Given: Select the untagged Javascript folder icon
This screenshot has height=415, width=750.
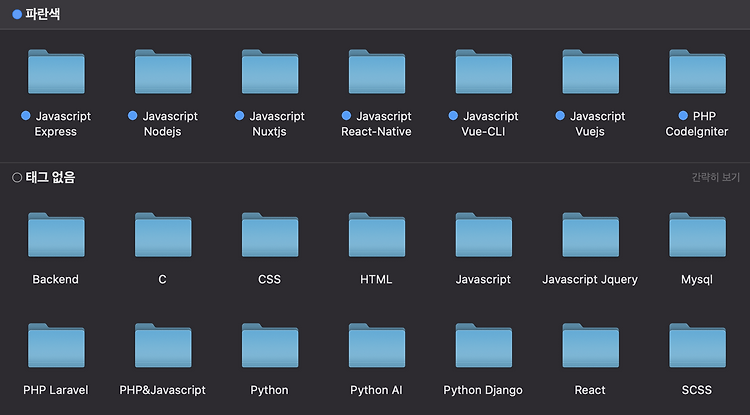Looking at the screenshot, I should [483, 235].
